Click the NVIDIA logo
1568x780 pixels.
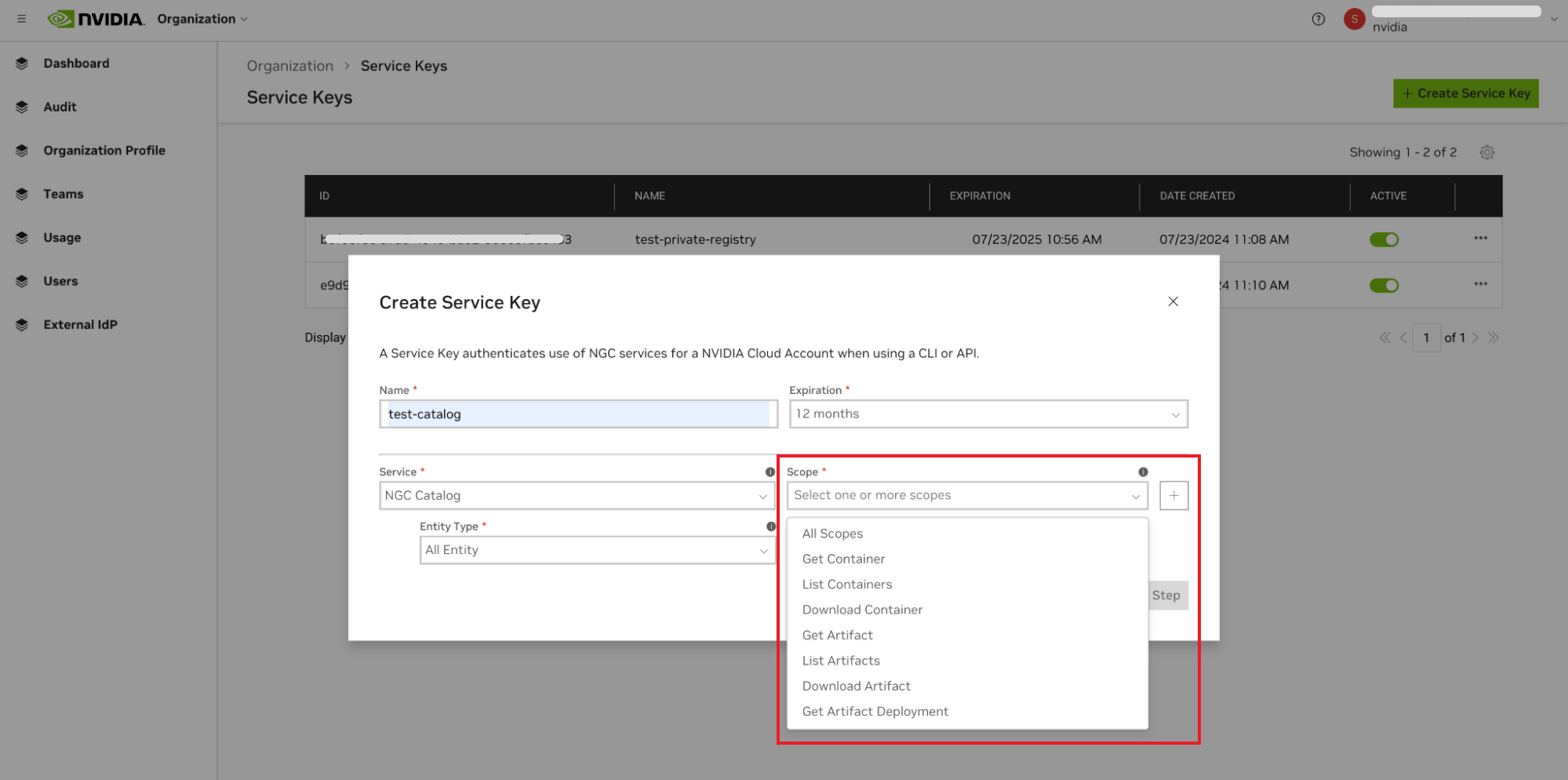(x=96, y=19)
